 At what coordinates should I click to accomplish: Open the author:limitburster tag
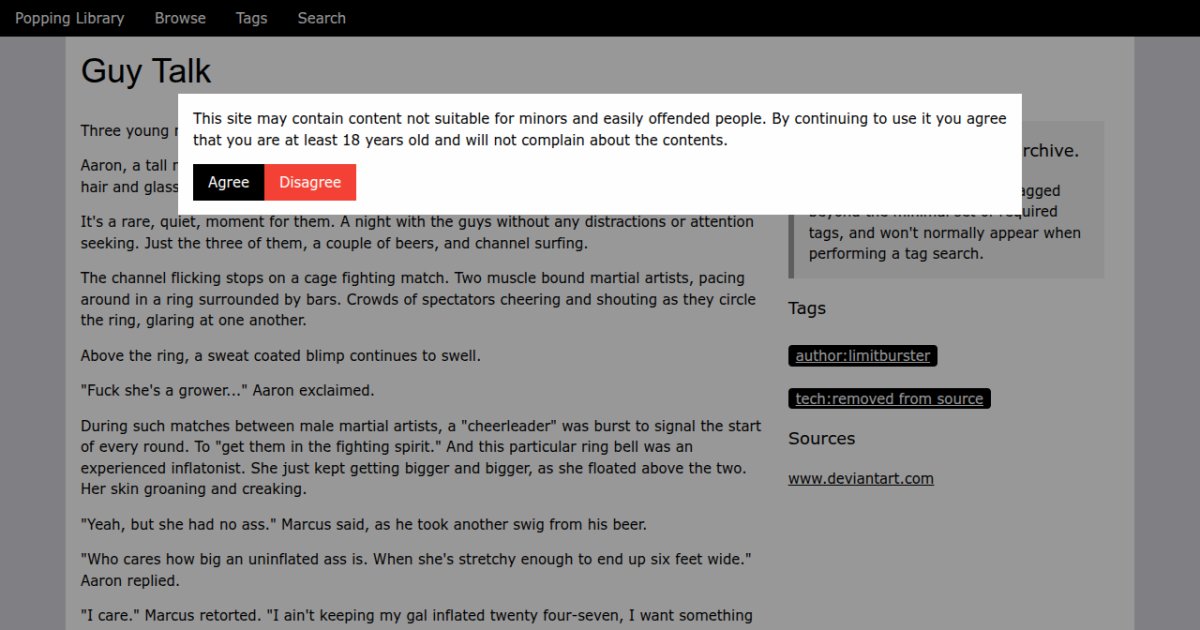[x=862, y=356]
